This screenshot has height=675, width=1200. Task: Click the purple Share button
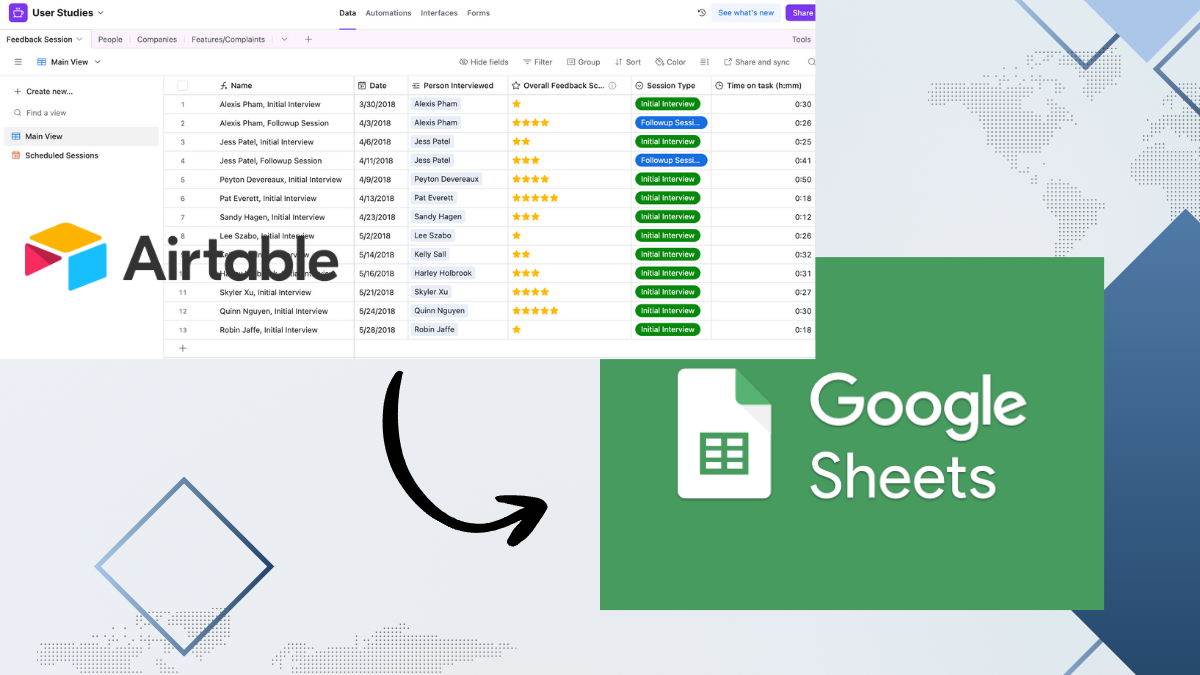pos(801,13)
